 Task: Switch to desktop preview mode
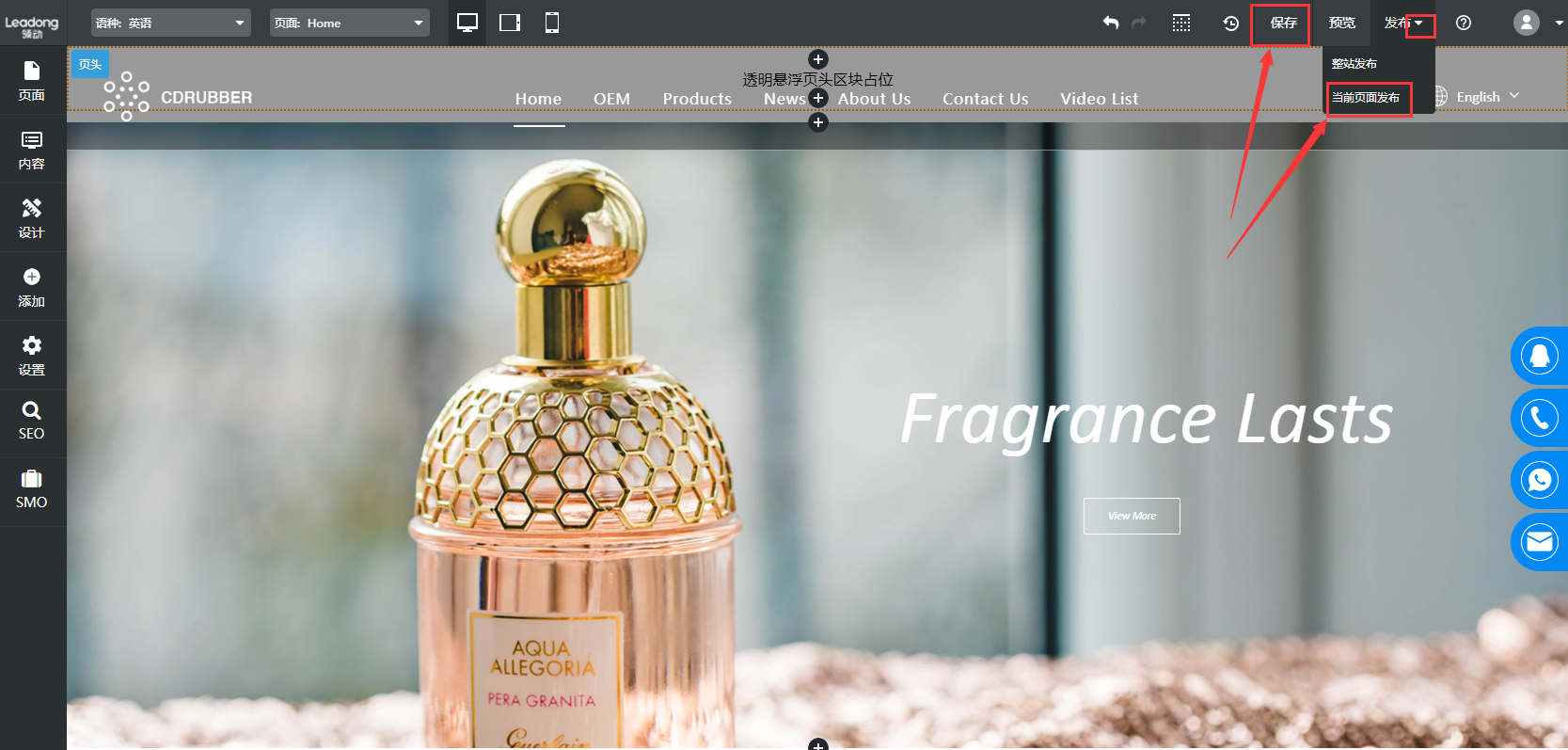click(x=467, y=23)
